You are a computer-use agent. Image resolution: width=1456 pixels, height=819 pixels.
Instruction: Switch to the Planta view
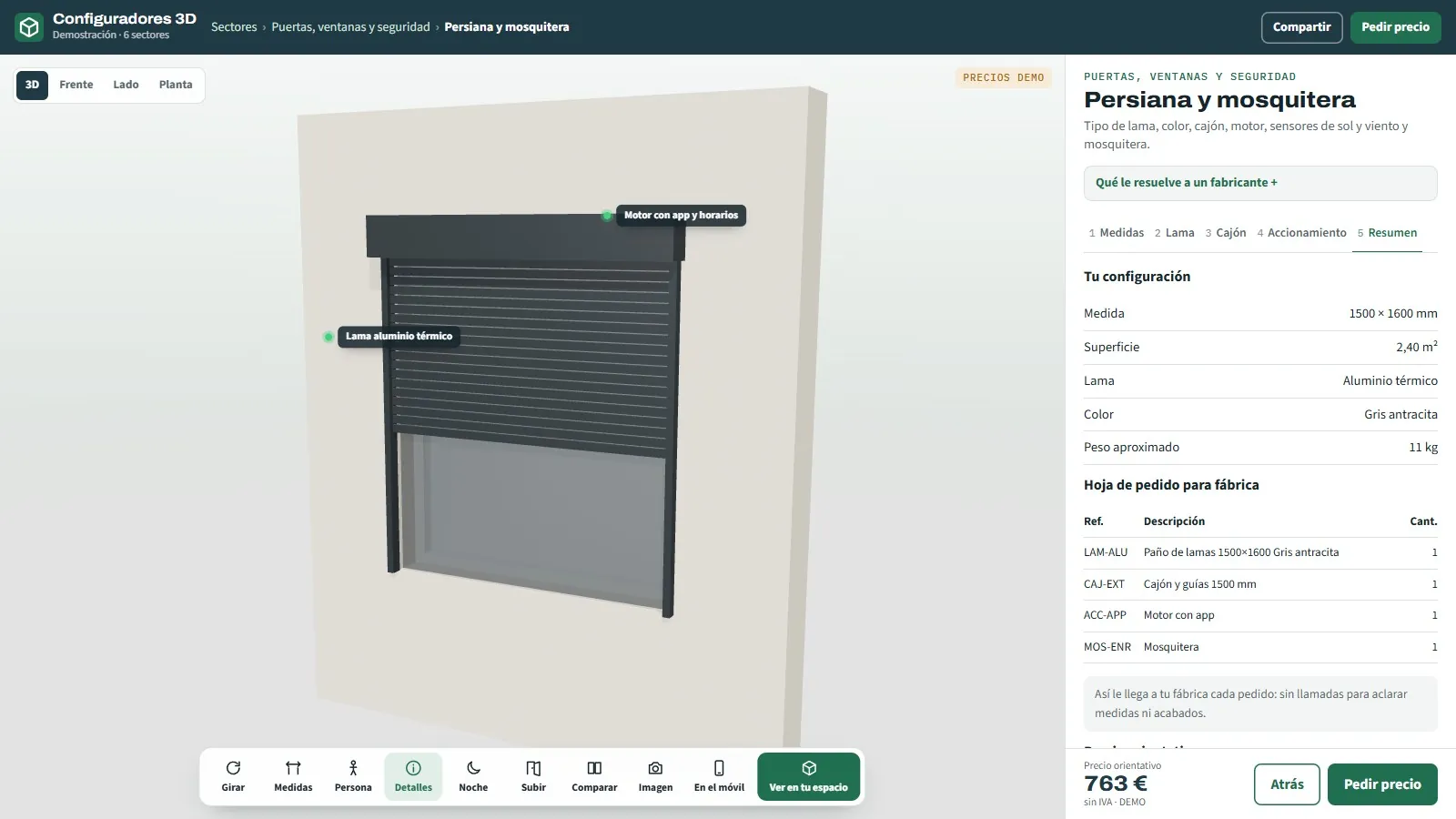click(x=176, y=85)
